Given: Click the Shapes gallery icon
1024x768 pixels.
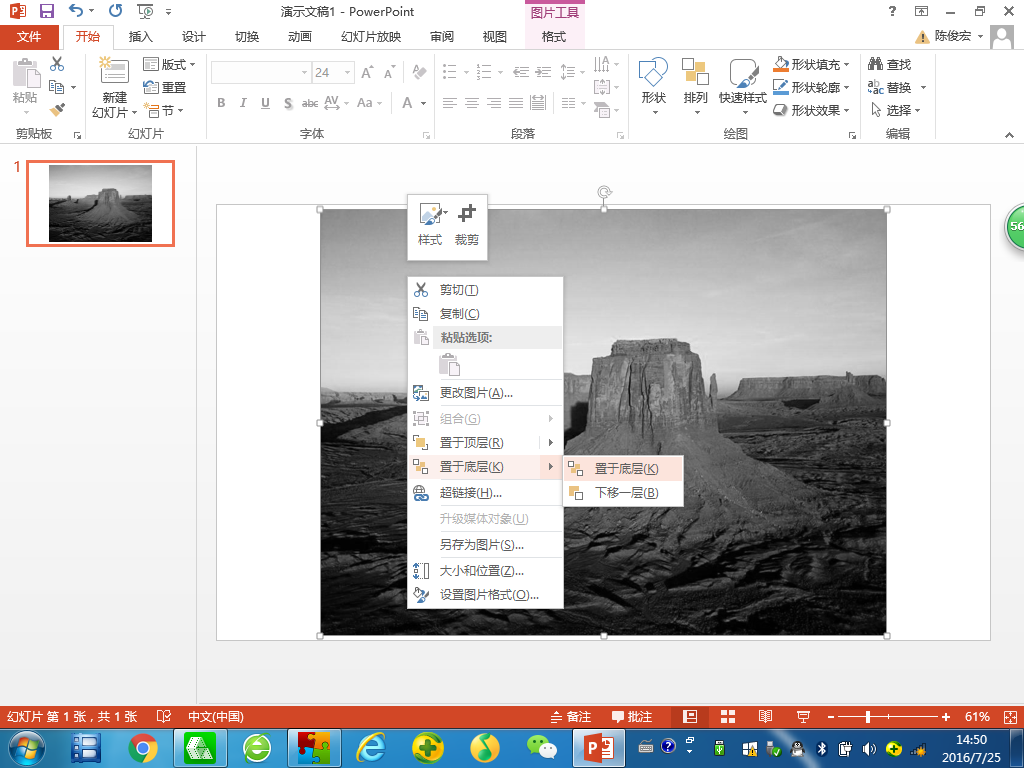Looking at the screenshot, I should pyautogui.click(x=653, y=72).
